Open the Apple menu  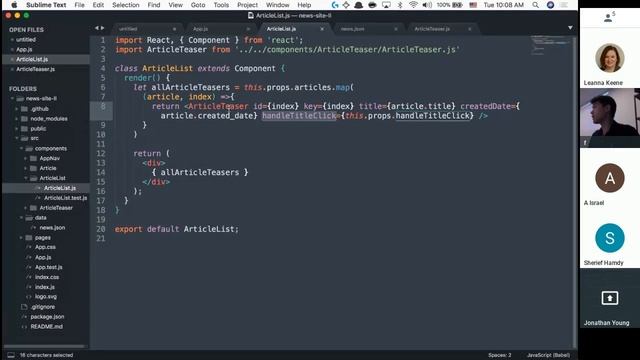point(14,5)
